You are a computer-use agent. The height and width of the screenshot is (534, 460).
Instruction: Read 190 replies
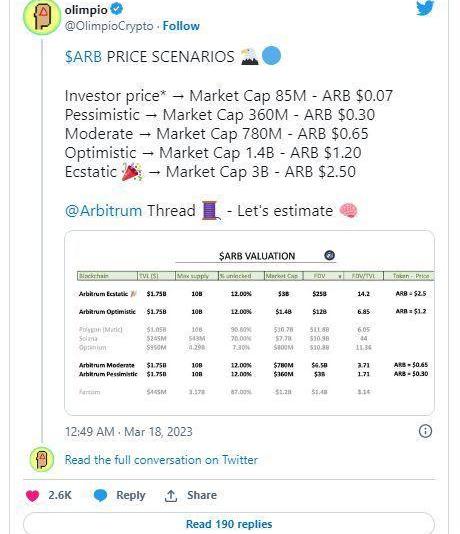tap(229, 524)
